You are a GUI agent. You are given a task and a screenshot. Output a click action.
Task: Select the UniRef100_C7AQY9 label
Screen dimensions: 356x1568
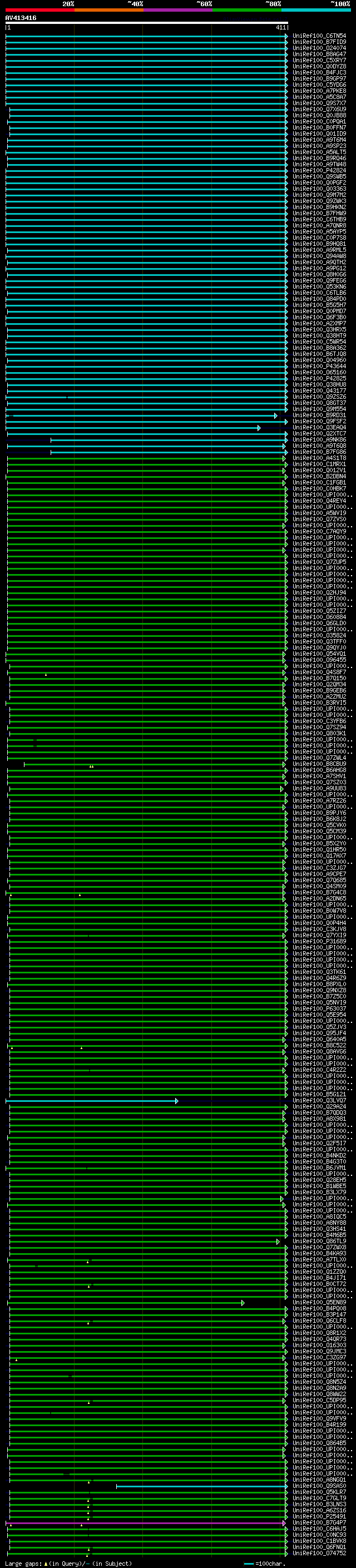pyautogui.click(x=319, y=531)
